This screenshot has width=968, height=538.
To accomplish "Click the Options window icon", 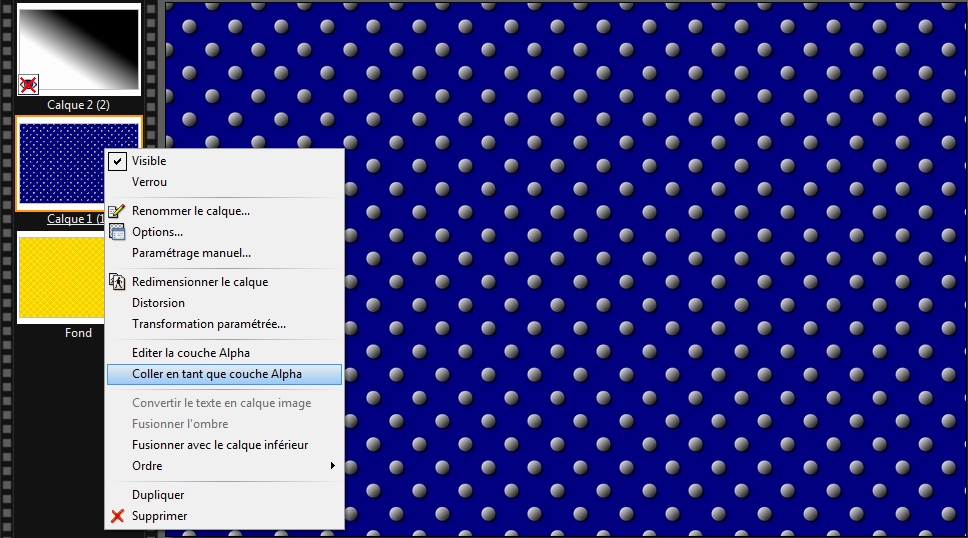I will [117, 232].
